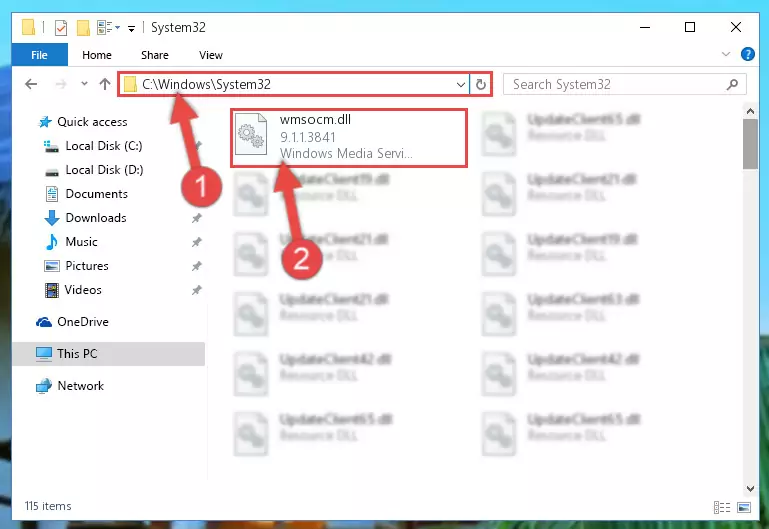
Task: Click the Back navigation arrow
Action: pos(31,84)
